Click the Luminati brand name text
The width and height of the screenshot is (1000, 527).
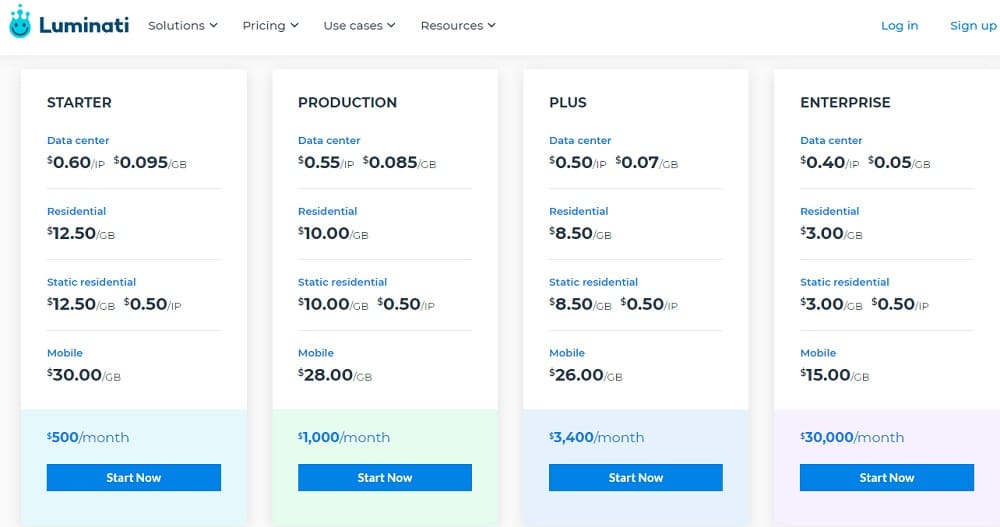pos(84,26)
